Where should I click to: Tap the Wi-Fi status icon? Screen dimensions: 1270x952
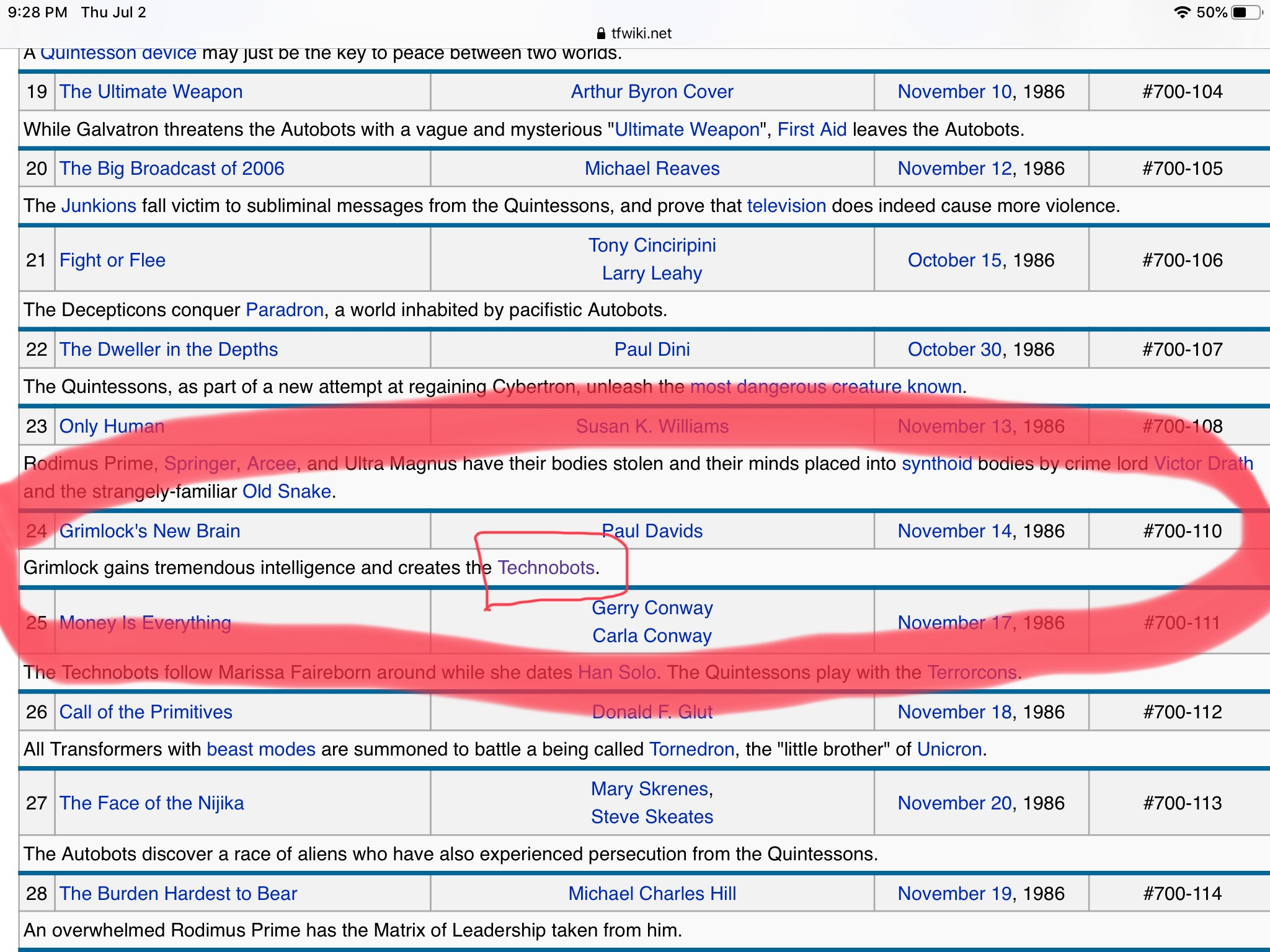point(1183,12)
